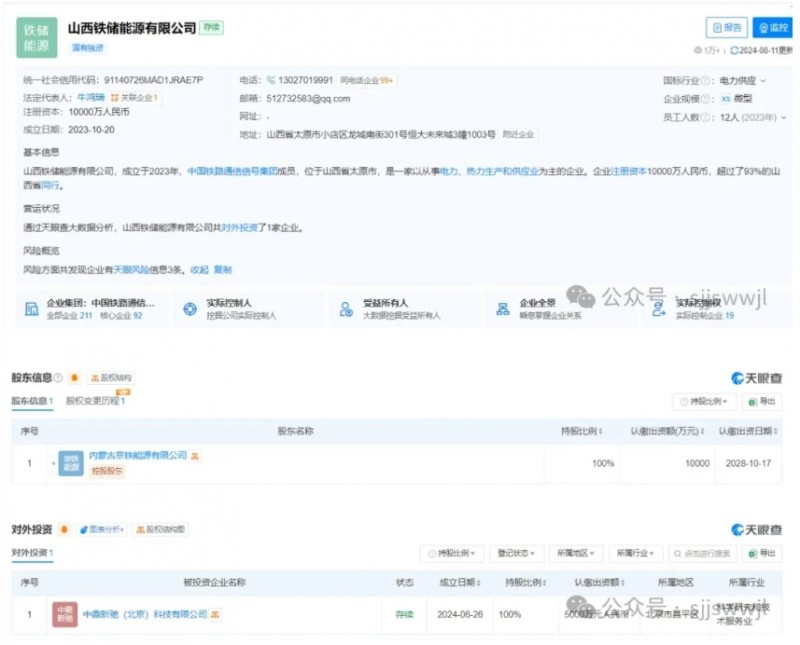Image resolution: width=800 pixels, height=645 pixels.
Task: Expand the 所属行业 filter dropdown
Action: coord(635,553)
